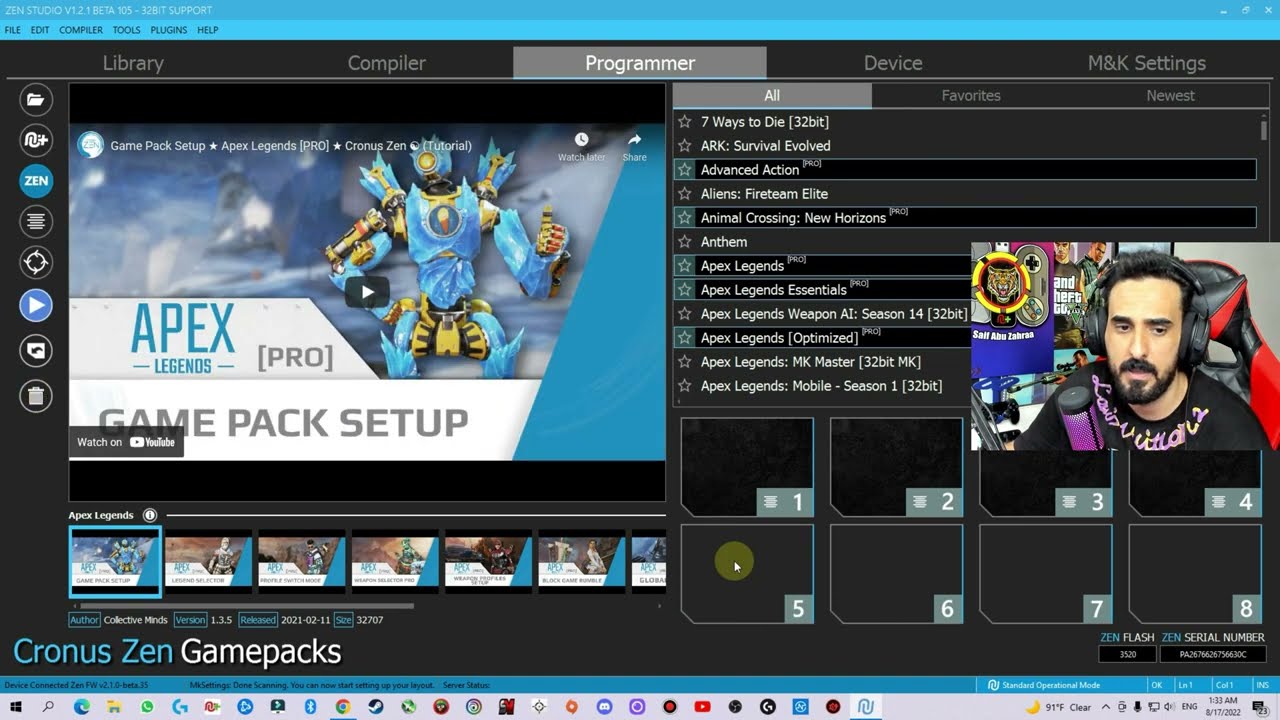Open the M&K Settings tab
The height and width of the screenshot is (720, 1280).
click(1146, 63)
